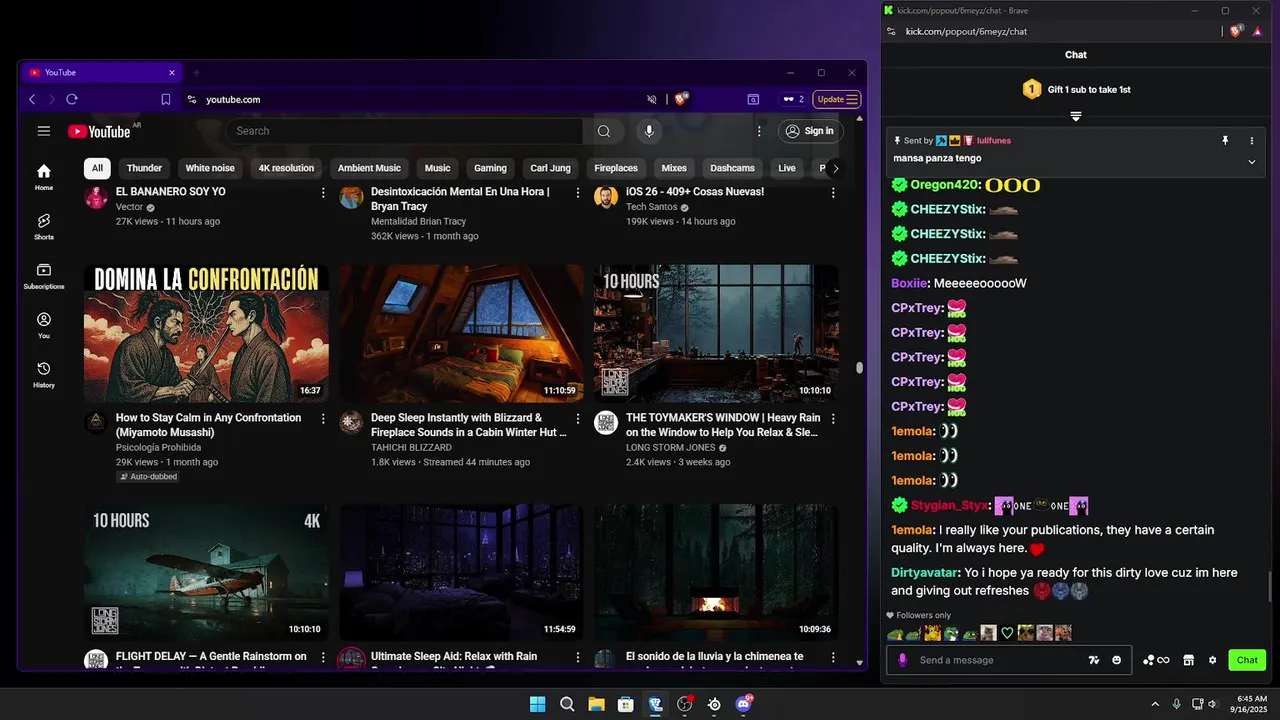Open File Explorer from the taskbar
Screen dimensions: 1280x720
tap(596, 704)
